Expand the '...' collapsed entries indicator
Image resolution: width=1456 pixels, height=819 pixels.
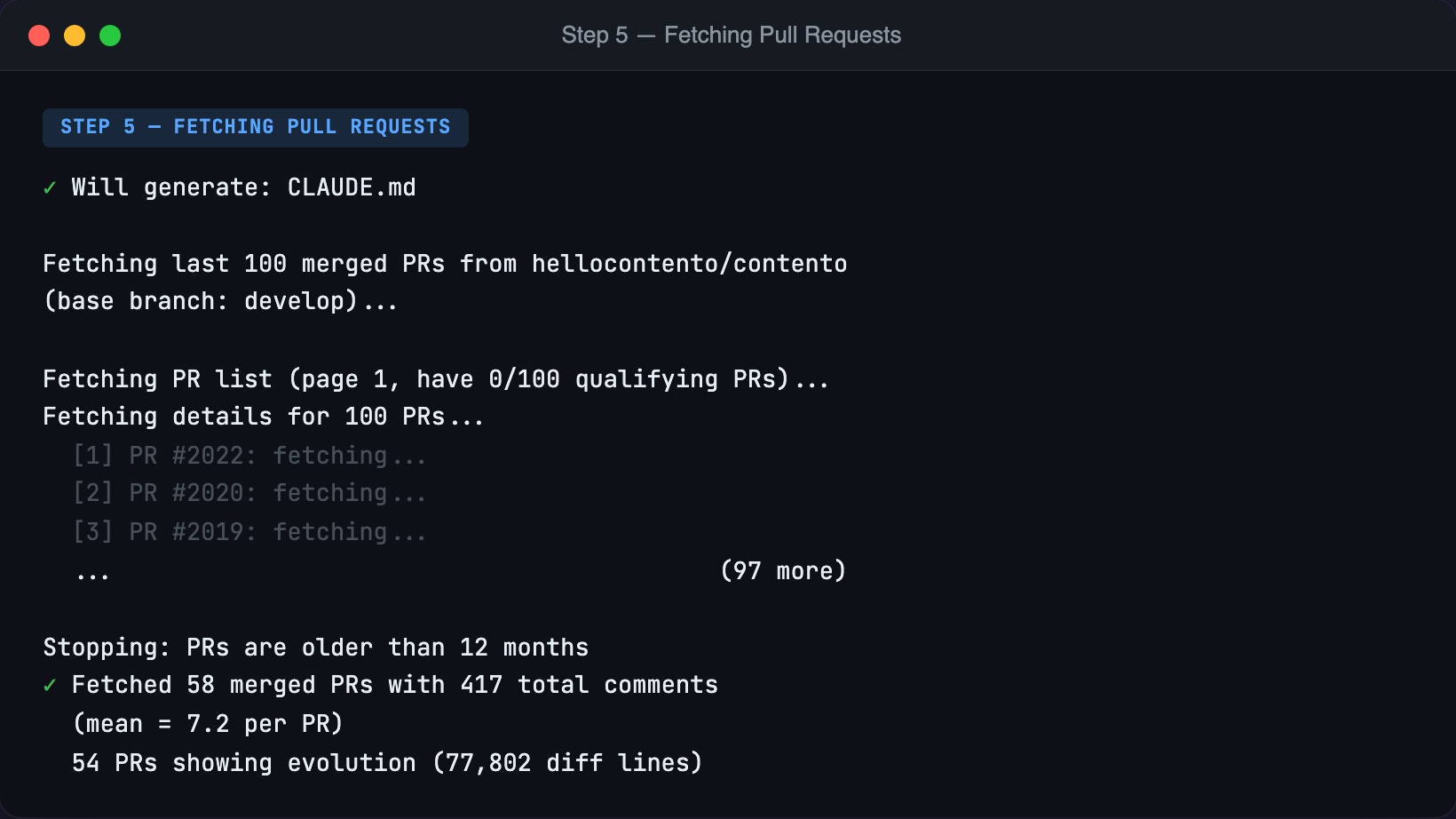click(92, 573)
